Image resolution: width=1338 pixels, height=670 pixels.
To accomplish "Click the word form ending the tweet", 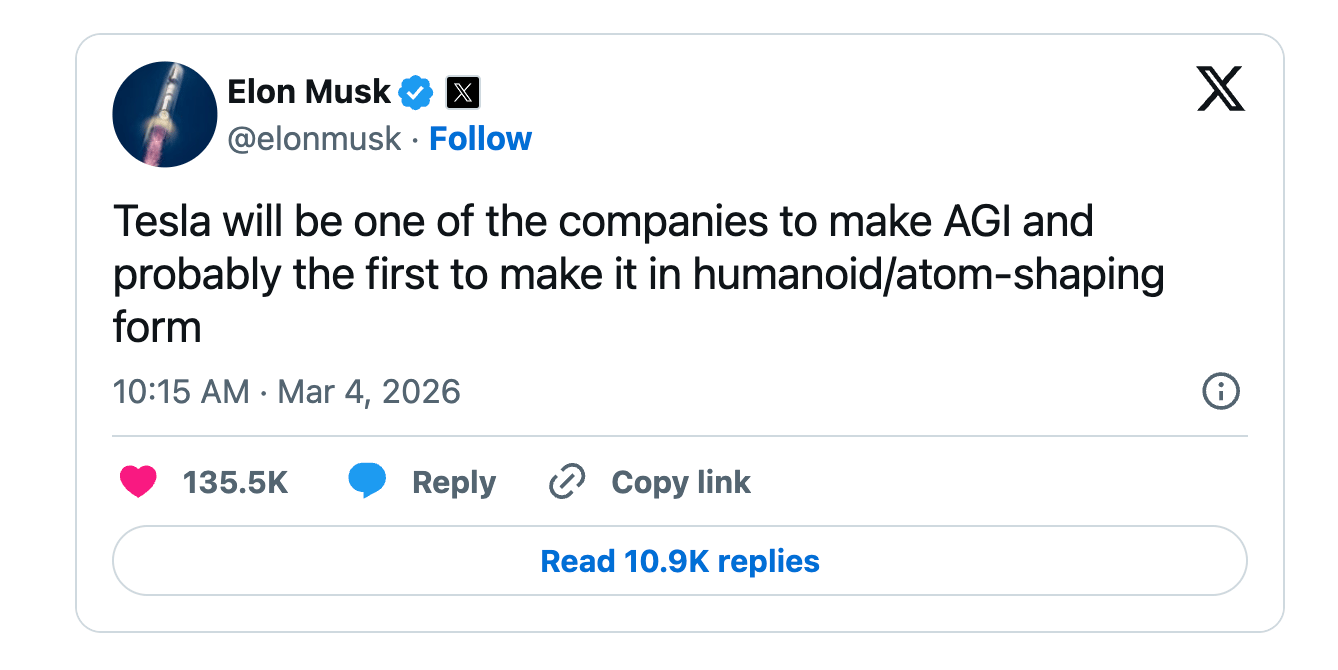I will click(x=157, y=328).
